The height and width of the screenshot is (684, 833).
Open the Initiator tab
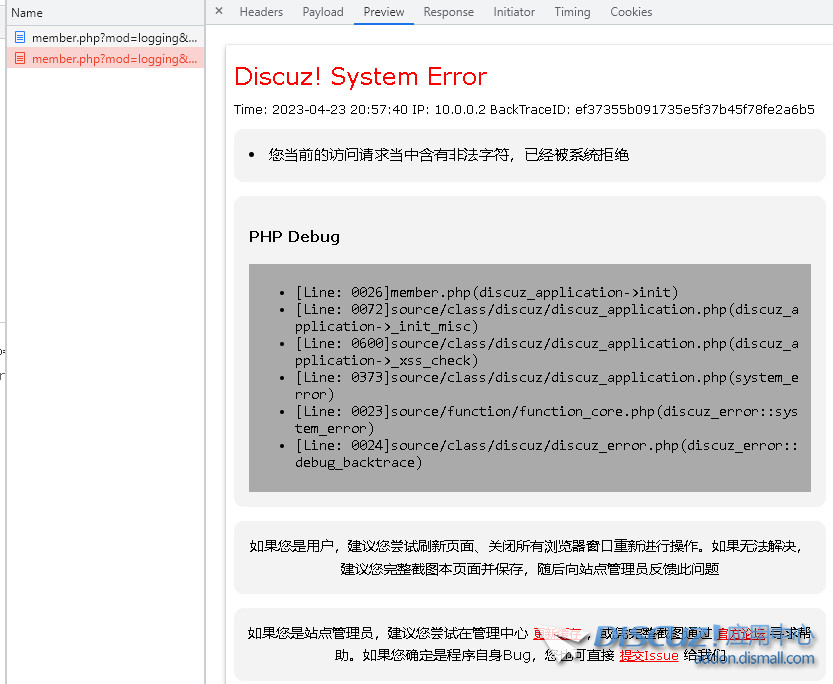pyautogui.click(x=513, y=12)
